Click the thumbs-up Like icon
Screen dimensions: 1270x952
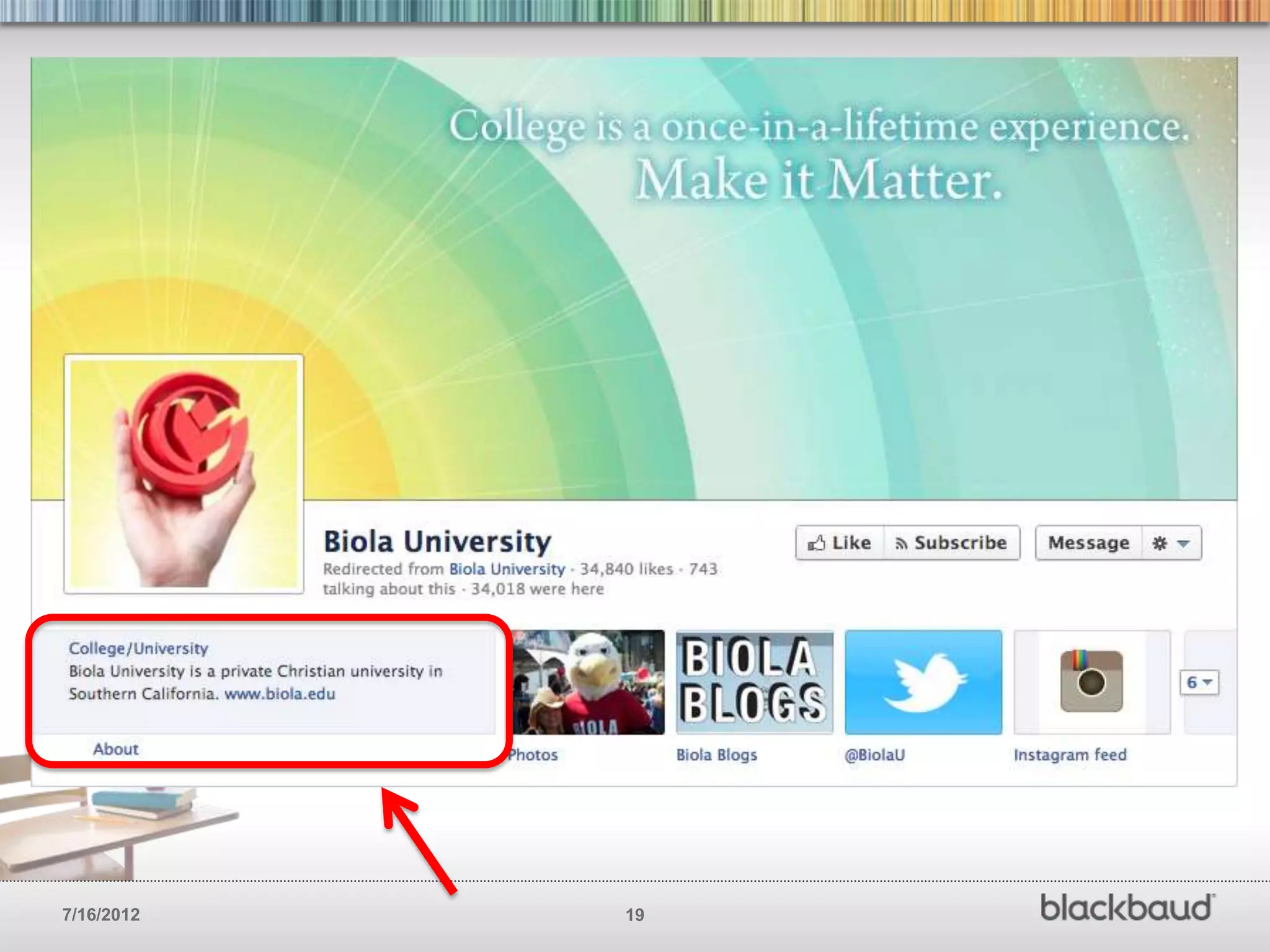coord(817,544)
